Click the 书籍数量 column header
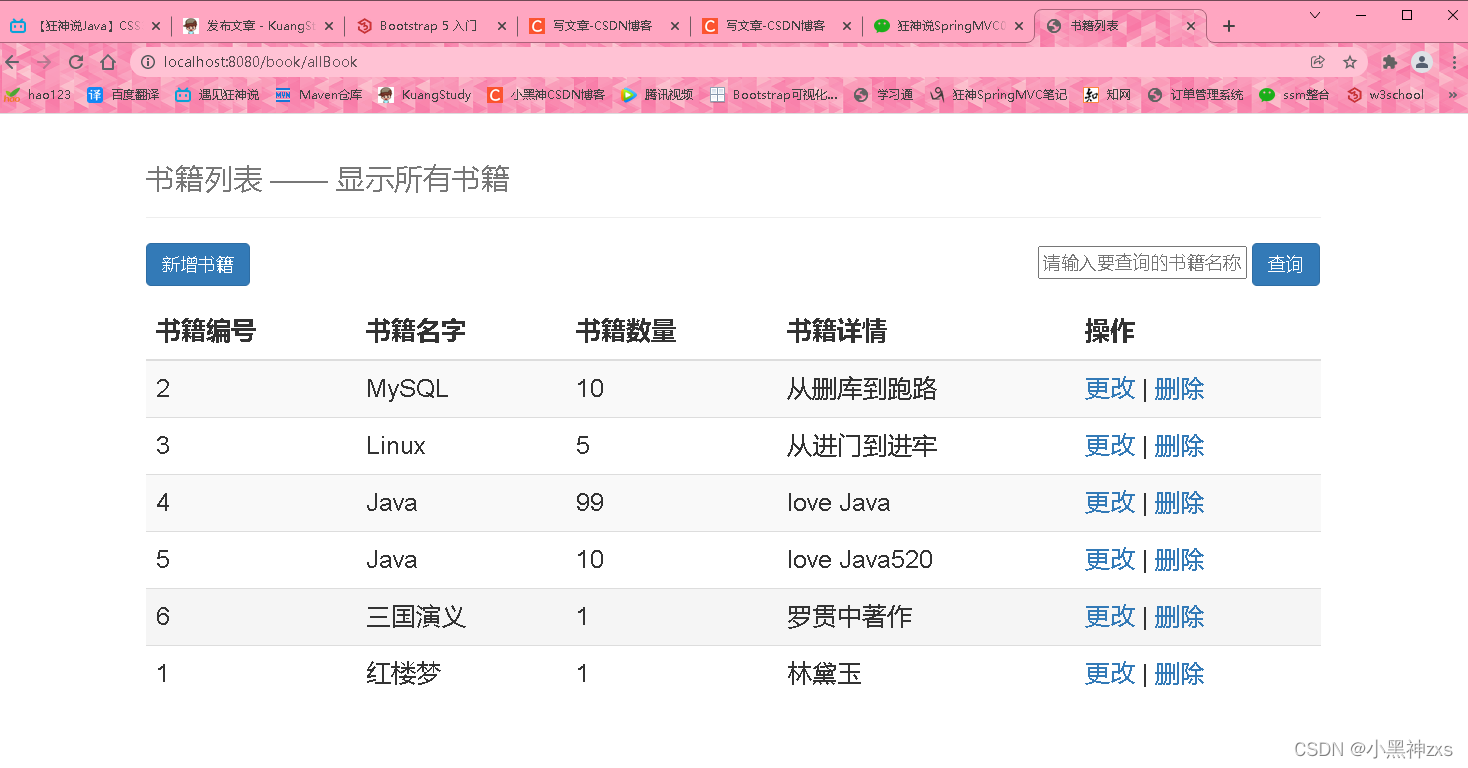This screenshot has height=768, width=1468. (626, 331)
